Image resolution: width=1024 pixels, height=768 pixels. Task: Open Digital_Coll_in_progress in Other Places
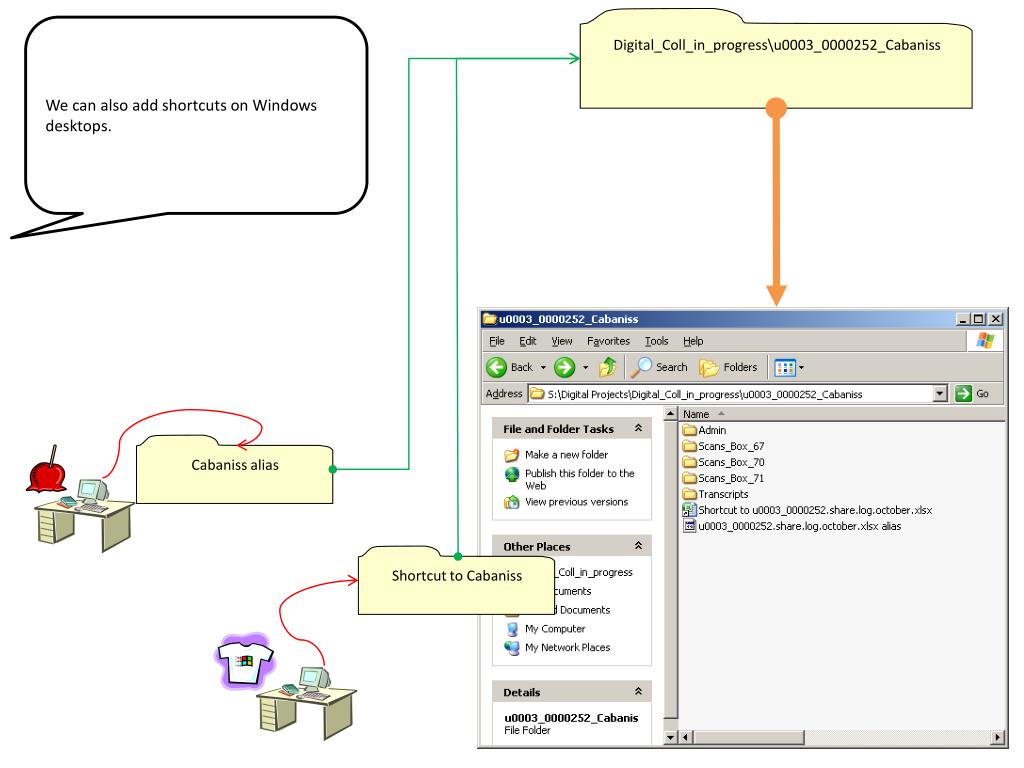(x=594, y=572)
